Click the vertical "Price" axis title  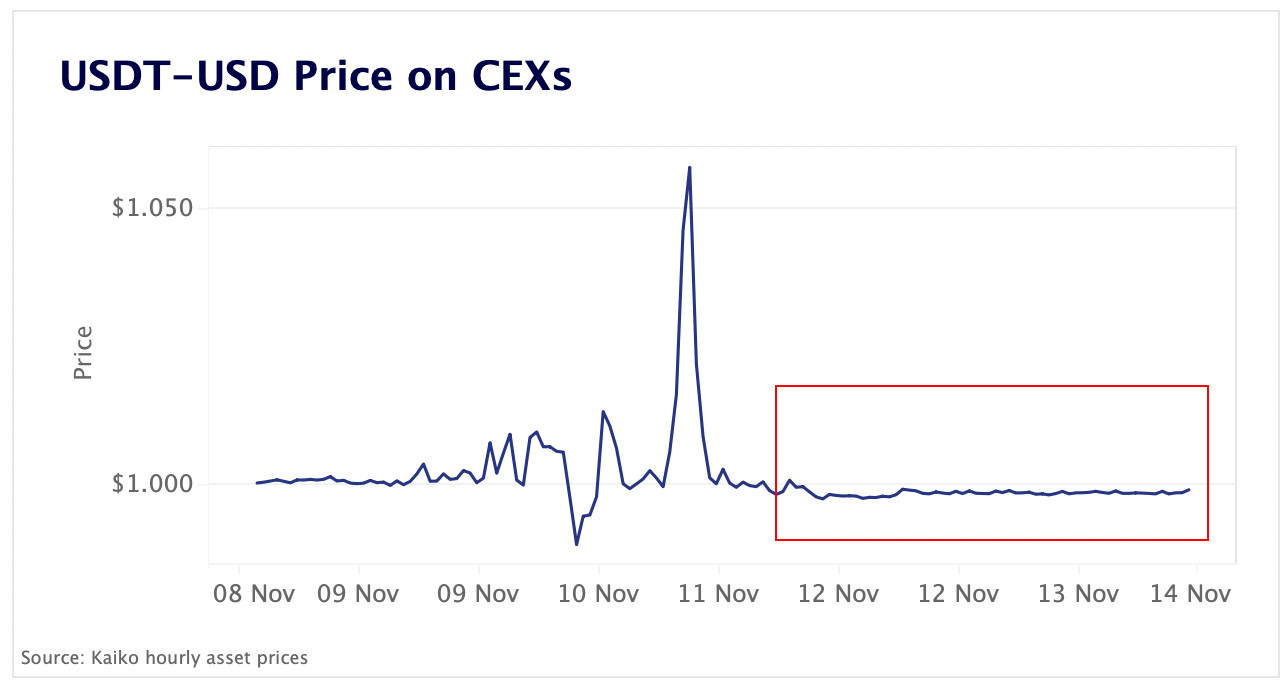[x=83, y=353]
